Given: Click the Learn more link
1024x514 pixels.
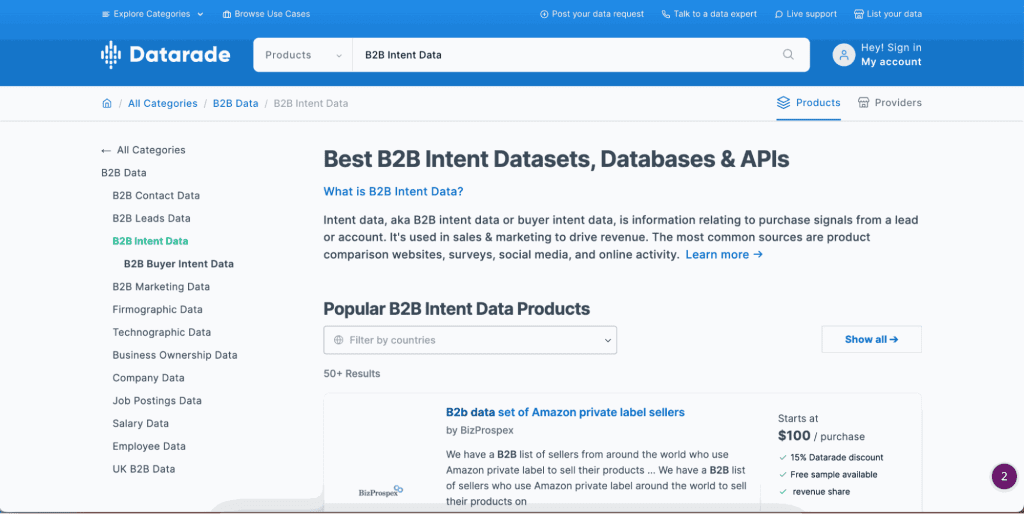Looking at the screenshot, I should point(724,255).
